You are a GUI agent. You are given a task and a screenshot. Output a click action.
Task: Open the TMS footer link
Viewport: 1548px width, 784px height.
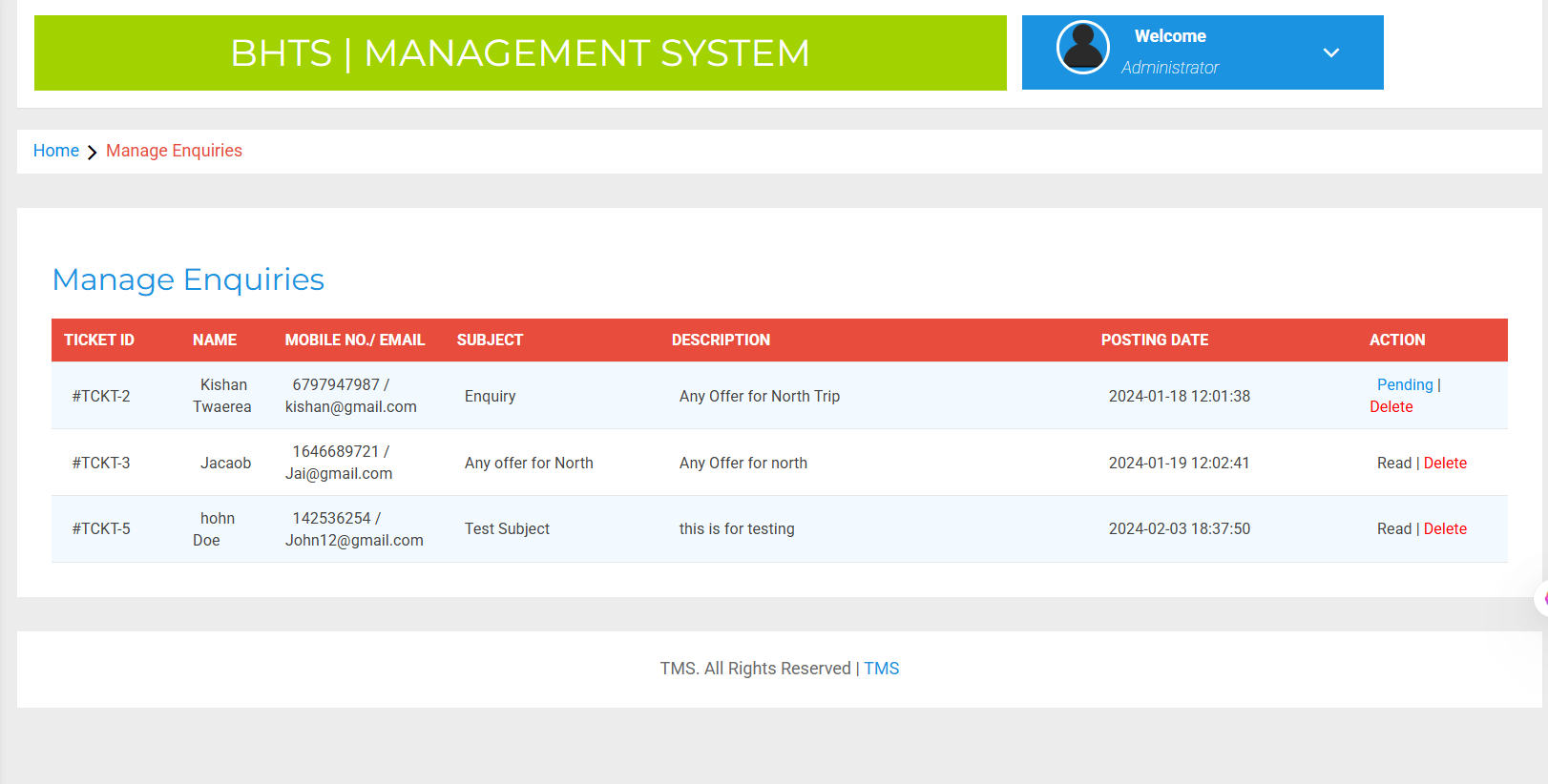coord(882,669)
